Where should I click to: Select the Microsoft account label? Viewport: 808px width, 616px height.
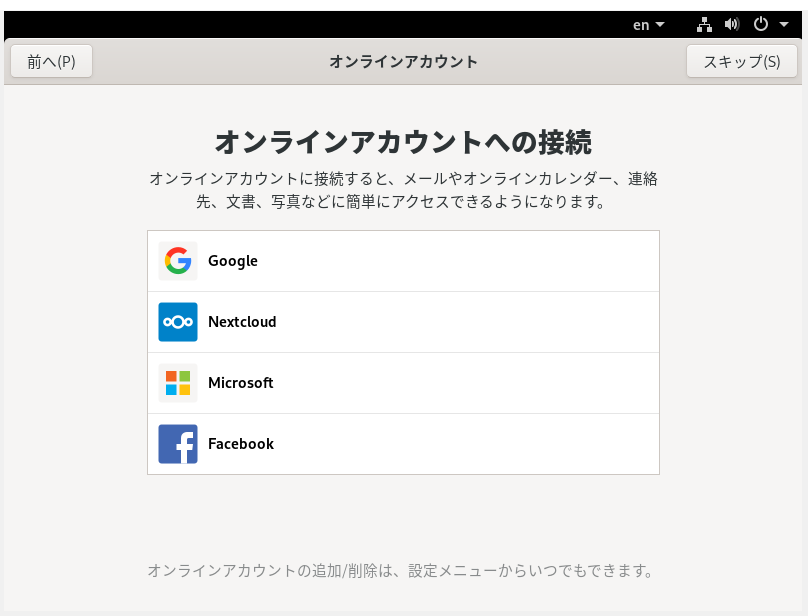(241, 383)
